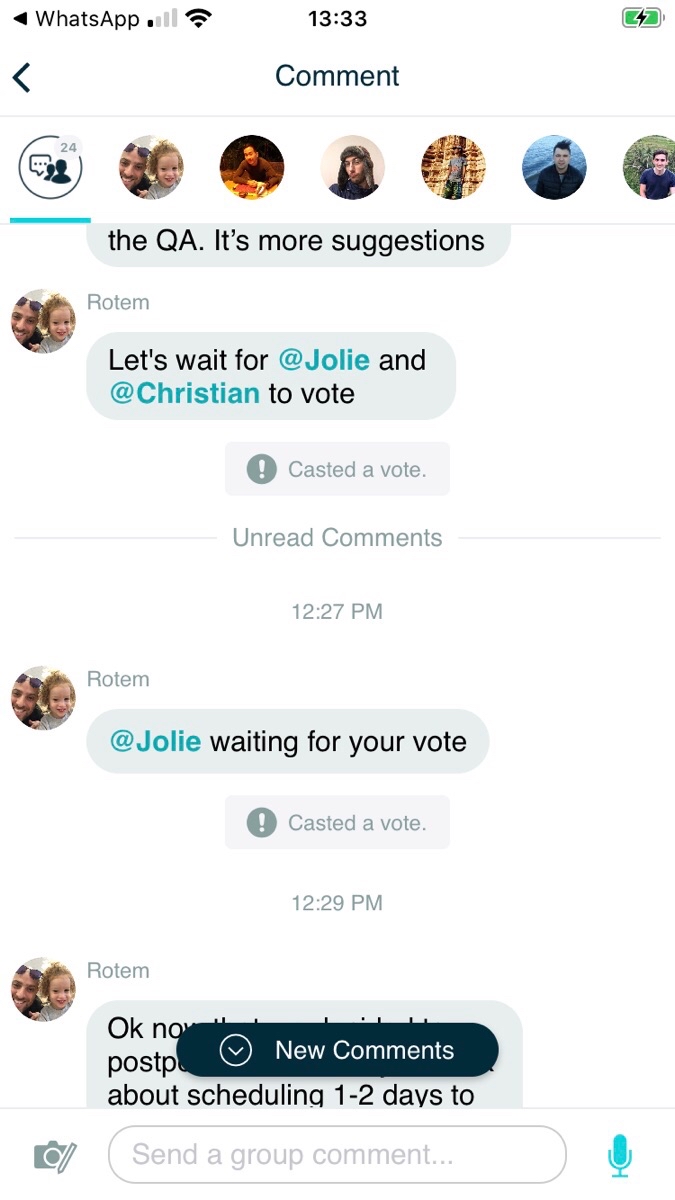
Task: Select the group comments icon with 24 badge
Action: tap(50, 168)
